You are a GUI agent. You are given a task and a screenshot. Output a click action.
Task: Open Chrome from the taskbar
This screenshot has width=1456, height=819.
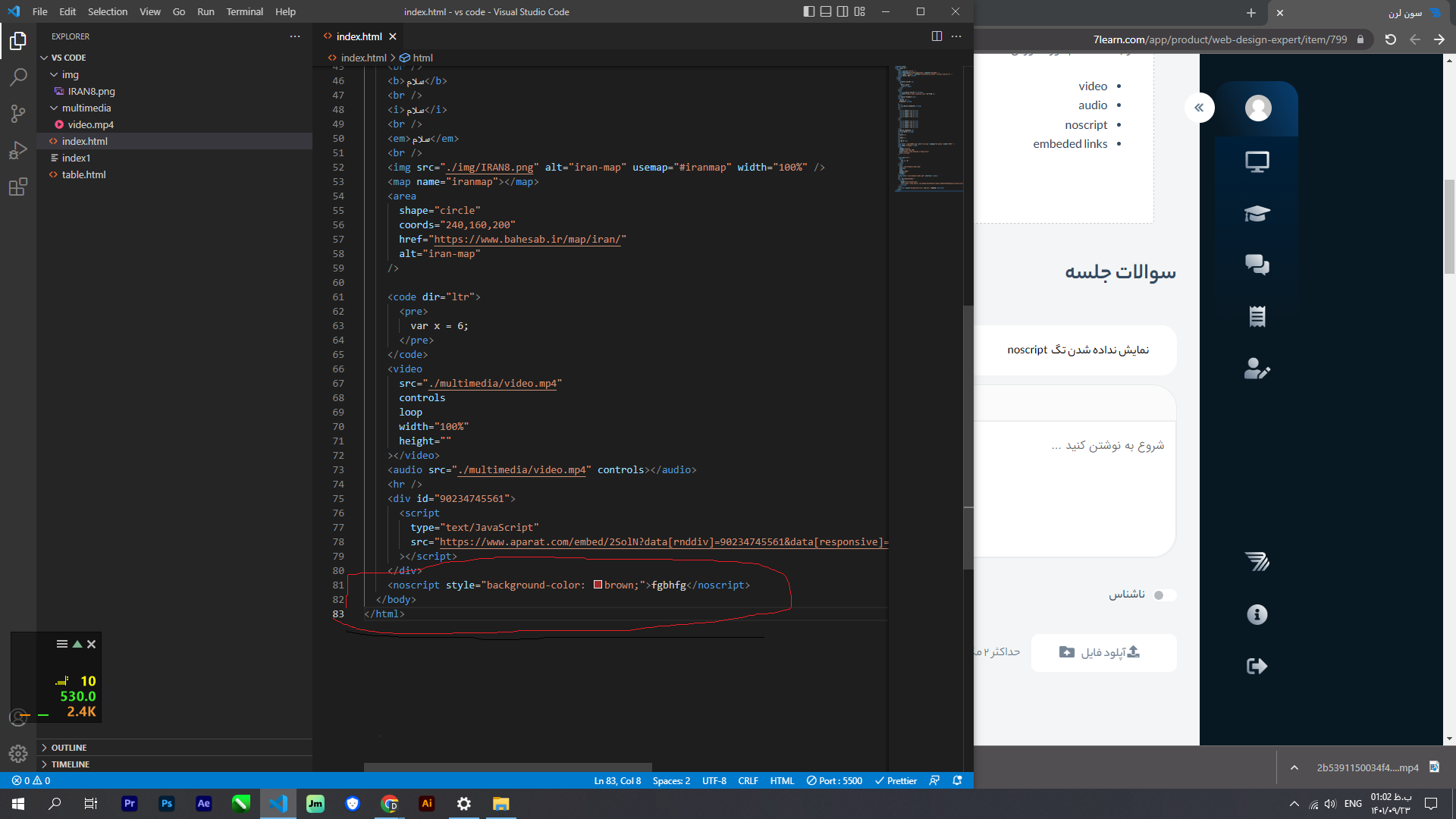tap(390, 804)
